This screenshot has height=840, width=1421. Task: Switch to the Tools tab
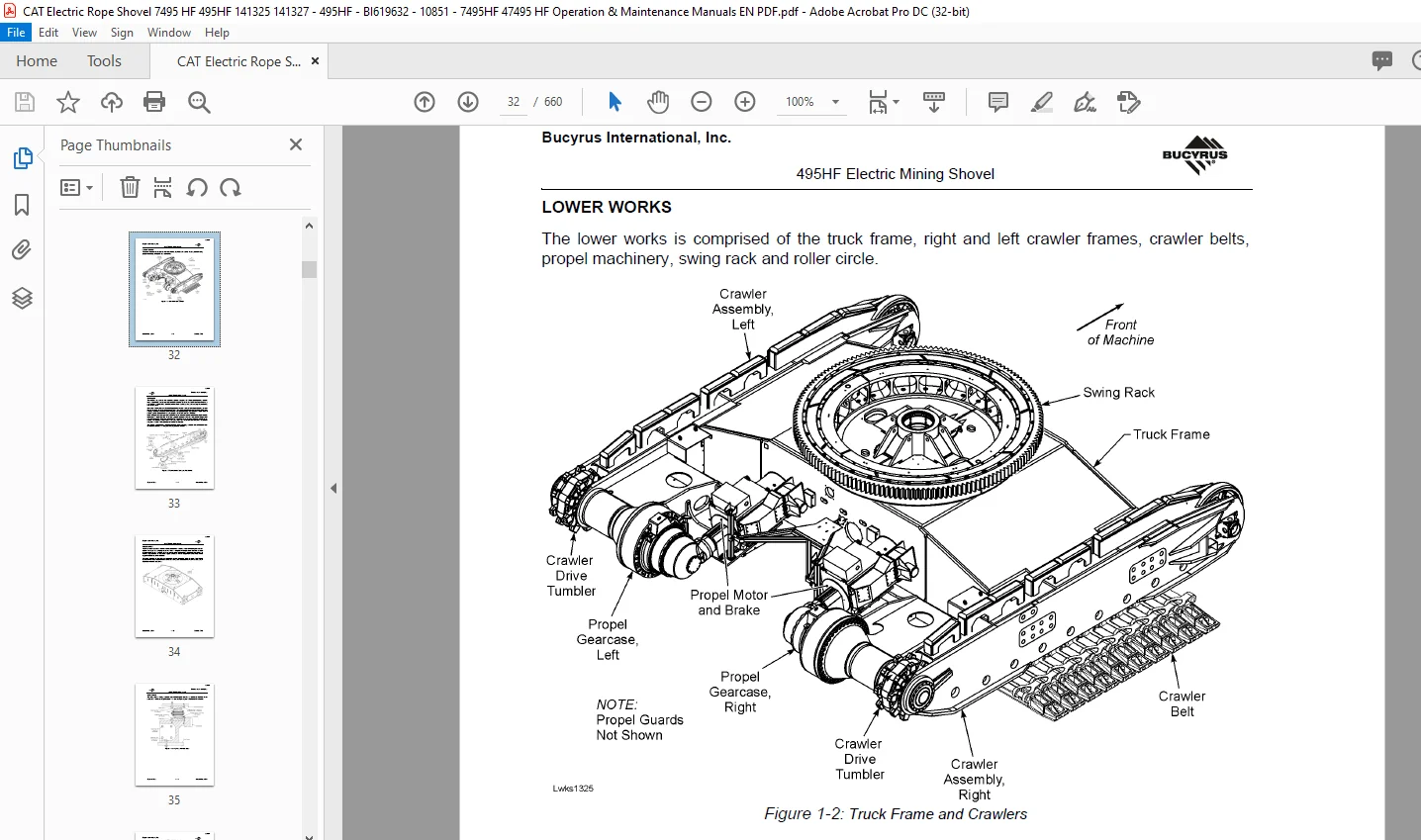(104, 61)
